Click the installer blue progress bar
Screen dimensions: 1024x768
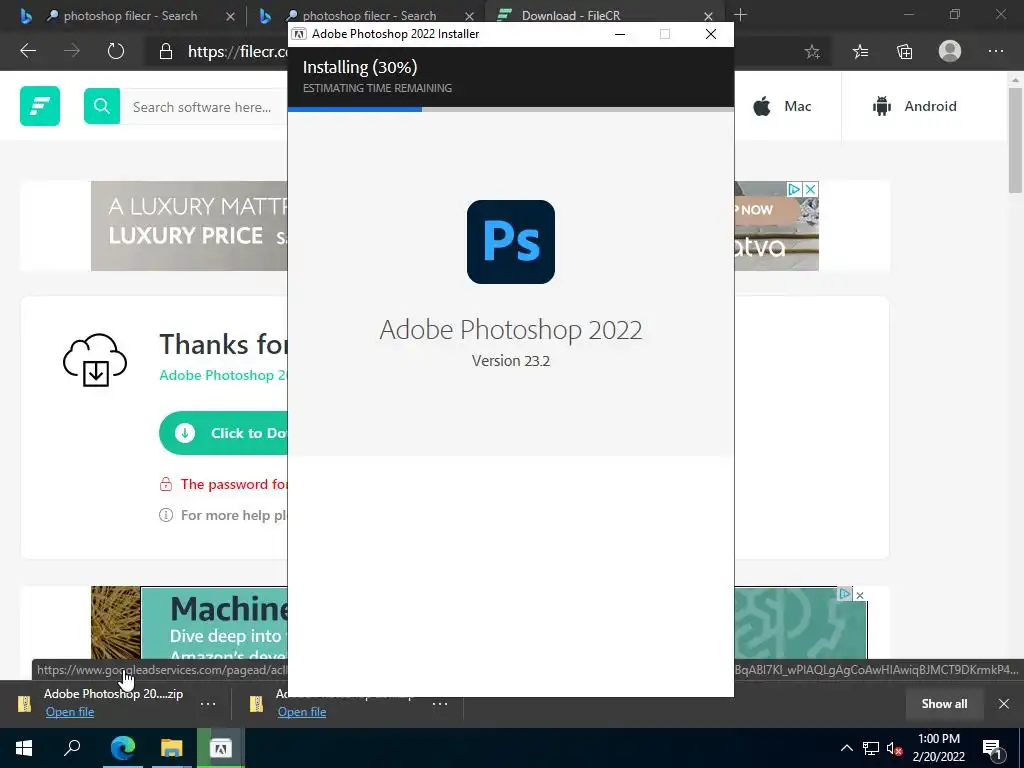coord(355,109)
